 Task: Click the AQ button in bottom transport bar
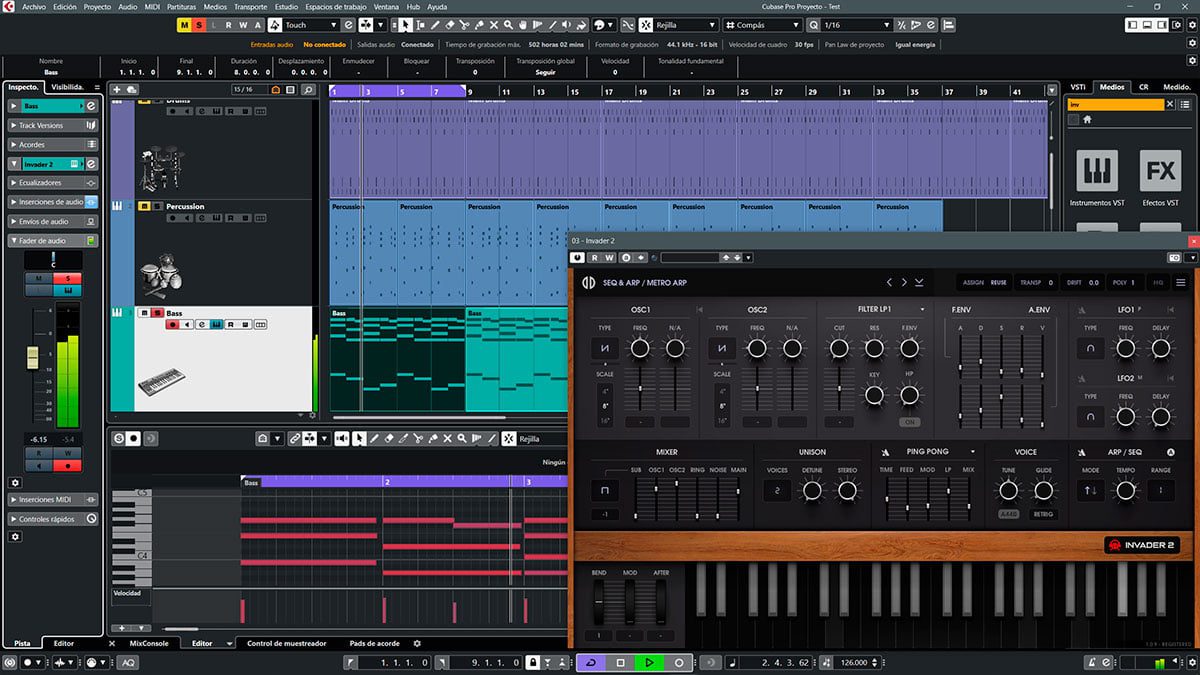tap(129, 662)
